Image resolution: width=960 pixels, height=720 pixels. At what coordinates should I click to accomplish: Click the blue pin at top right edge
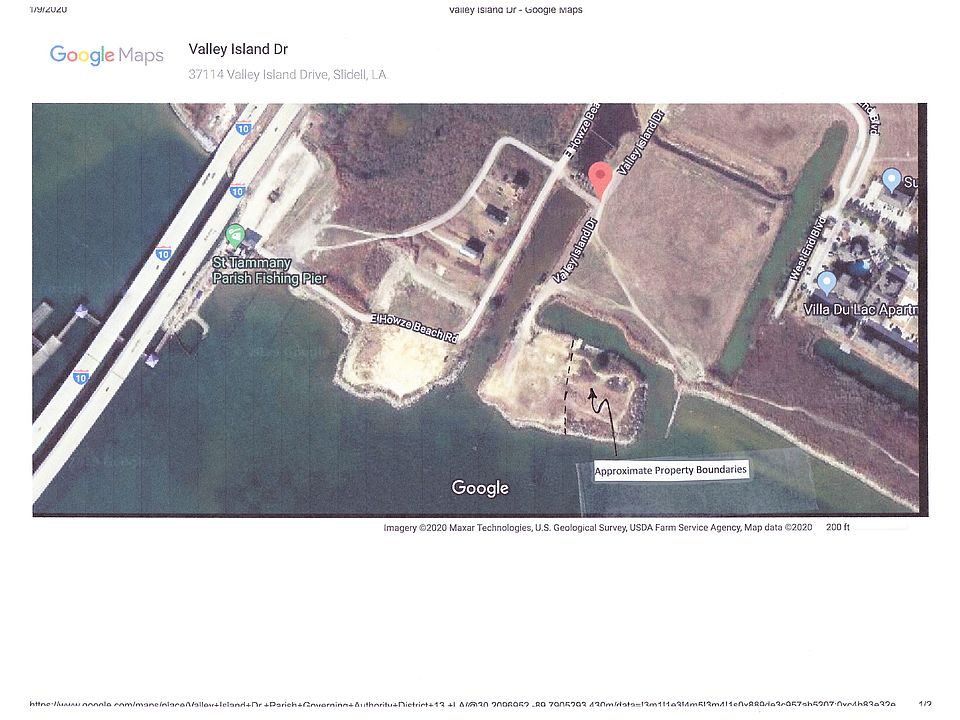(891, 181)
